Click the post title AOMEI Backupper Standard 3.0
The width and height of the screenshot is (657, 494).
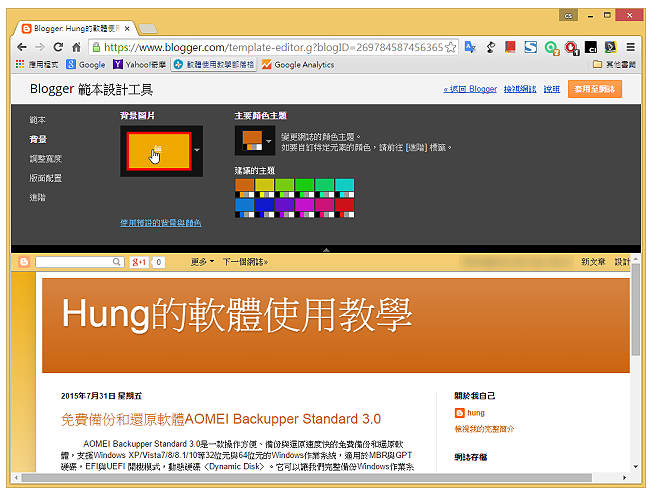point(221,419)
